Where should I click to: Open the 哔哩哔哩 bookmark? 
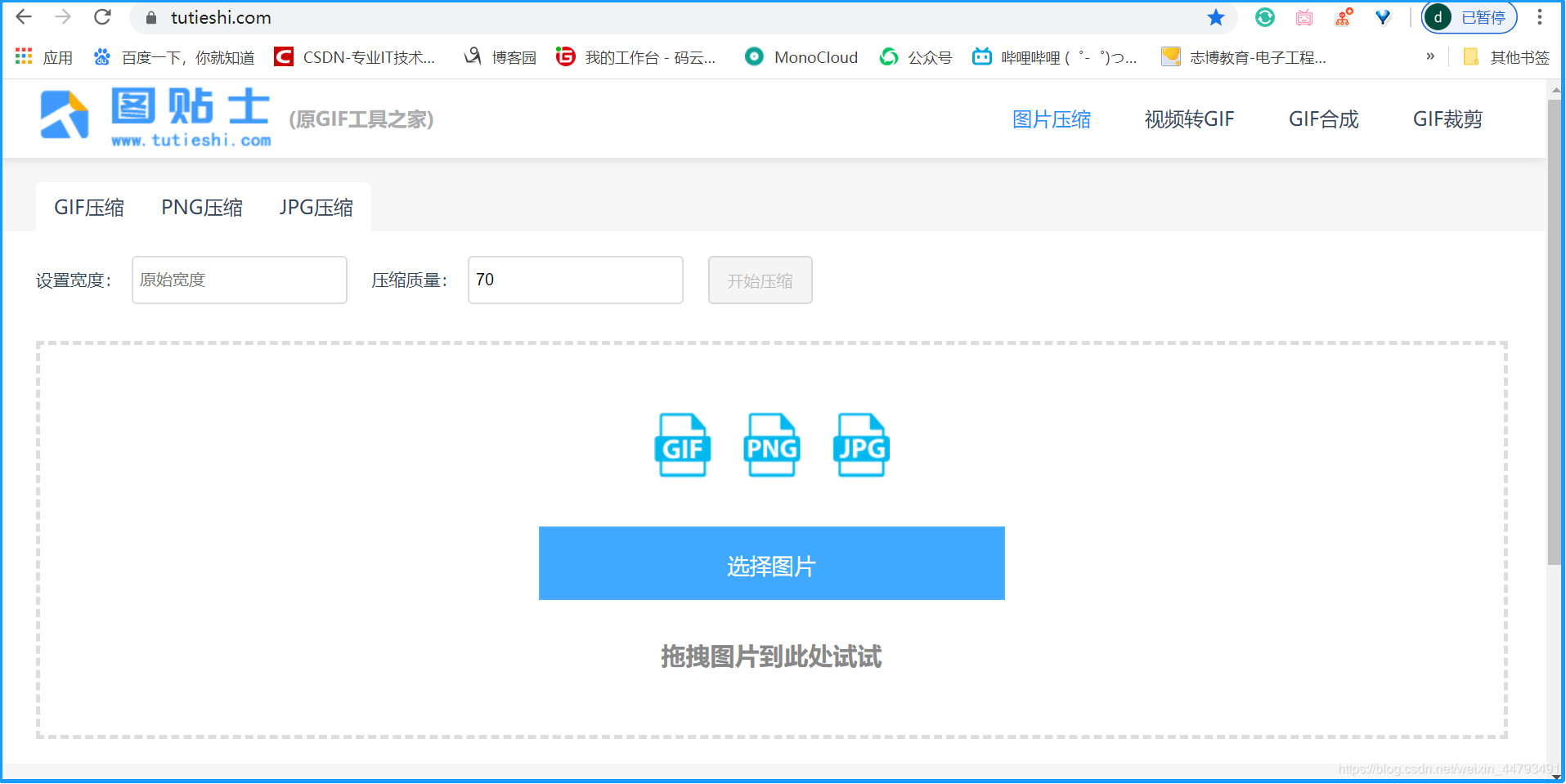coord(1055,57)
